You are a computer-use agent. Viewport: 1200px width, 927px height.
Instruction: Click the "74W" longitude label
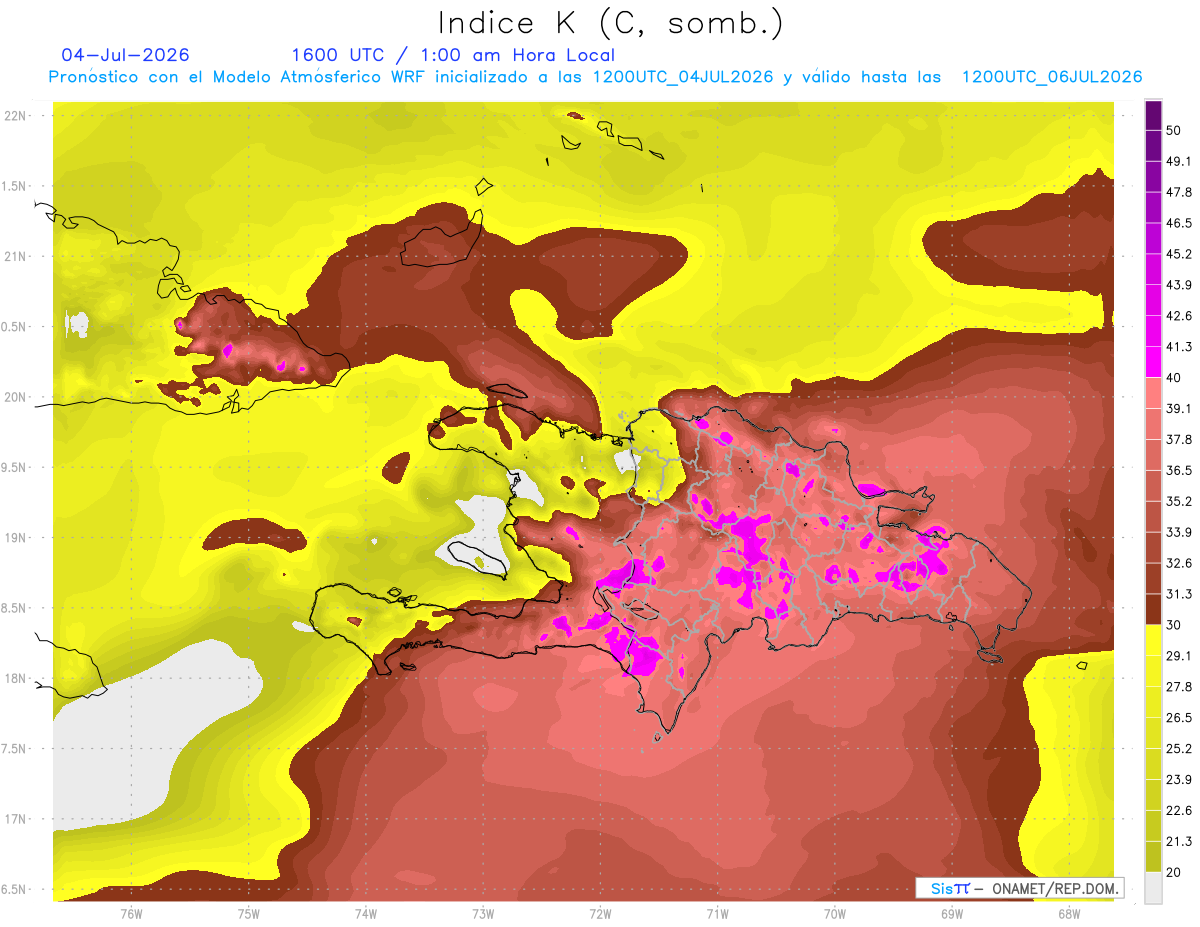tap(366, 913)
